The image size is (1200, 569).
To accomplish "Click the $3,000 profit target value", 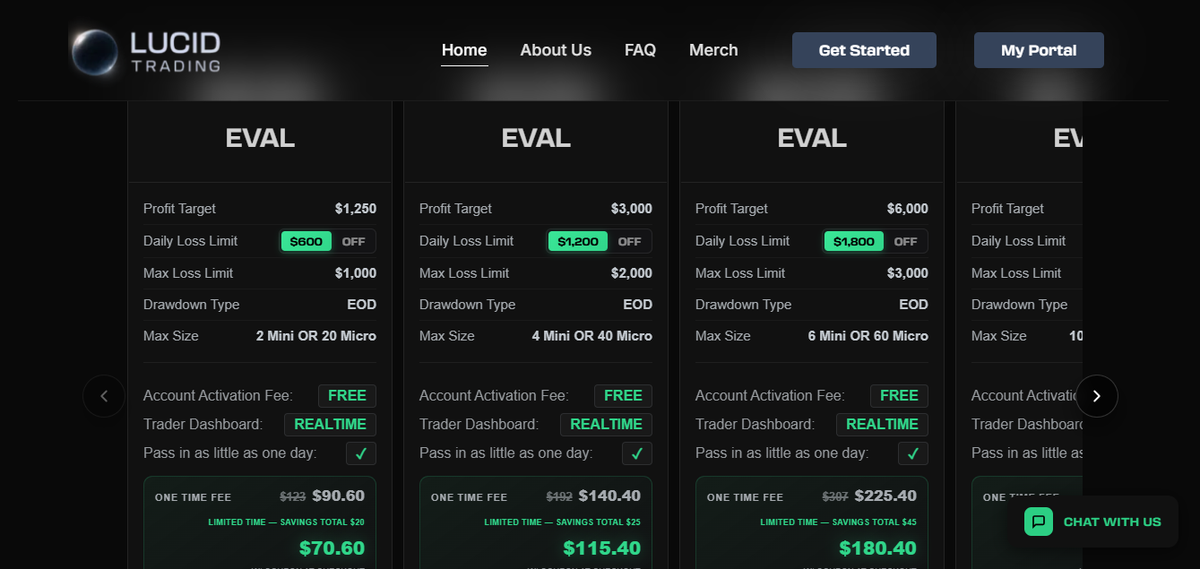I will 632,209.
